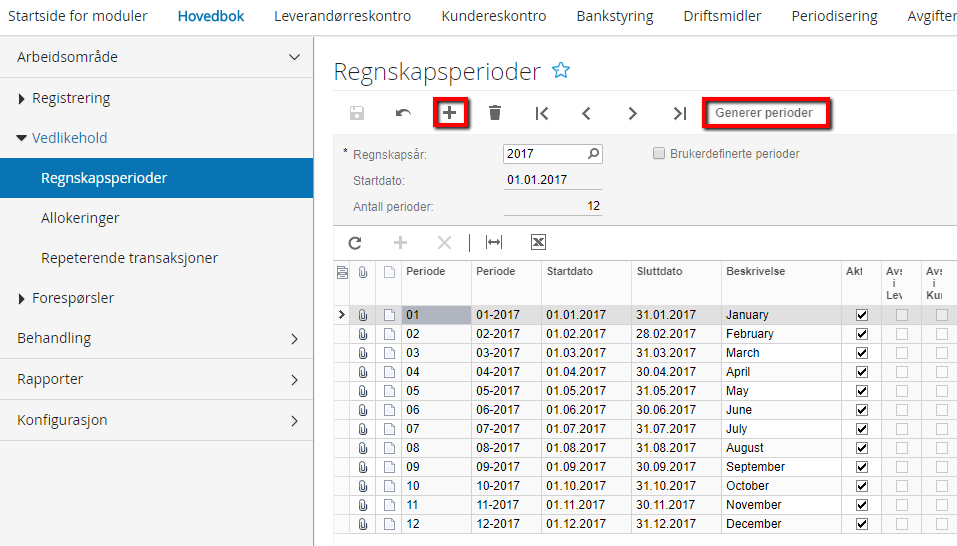Click the Startdato field 01.01.2017
Image resolution: width=957 pixels, height=546 pixels.
[552, 180]
